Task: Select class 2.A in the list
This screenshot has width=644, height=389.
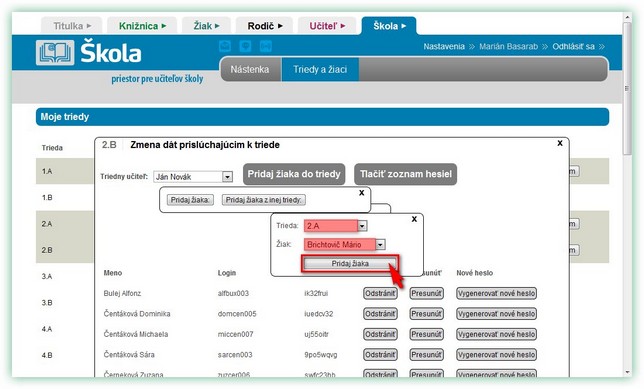Action: (47, 224)
